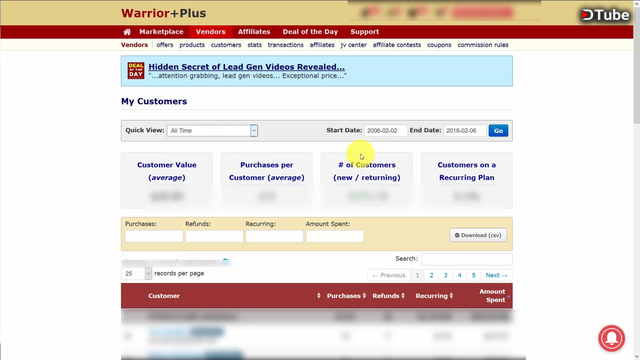Click the Search input field

467,259
